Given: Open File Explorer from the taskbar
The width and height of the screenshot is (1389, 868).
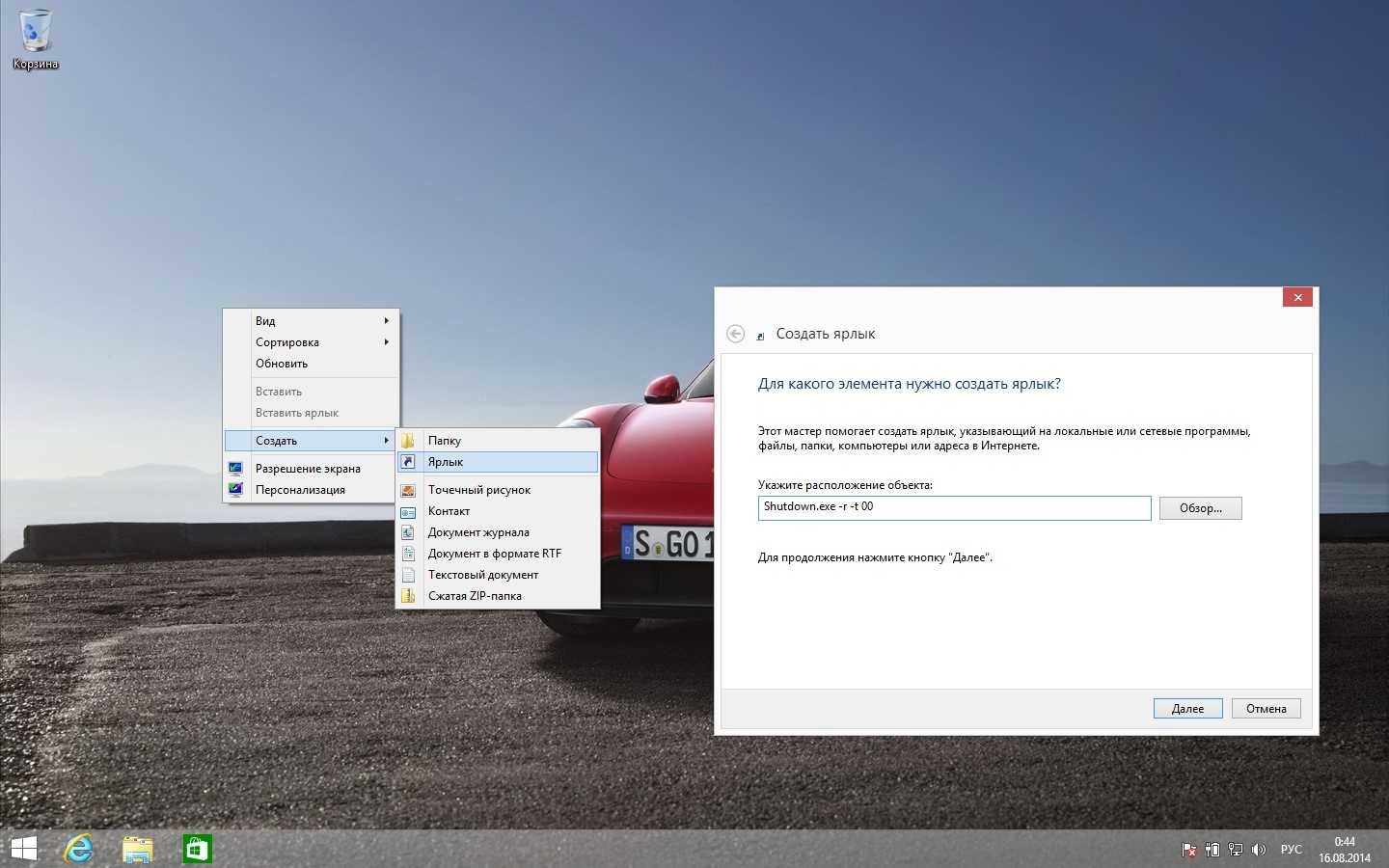Looking at the screenshot, I should (x=138, y=849).
